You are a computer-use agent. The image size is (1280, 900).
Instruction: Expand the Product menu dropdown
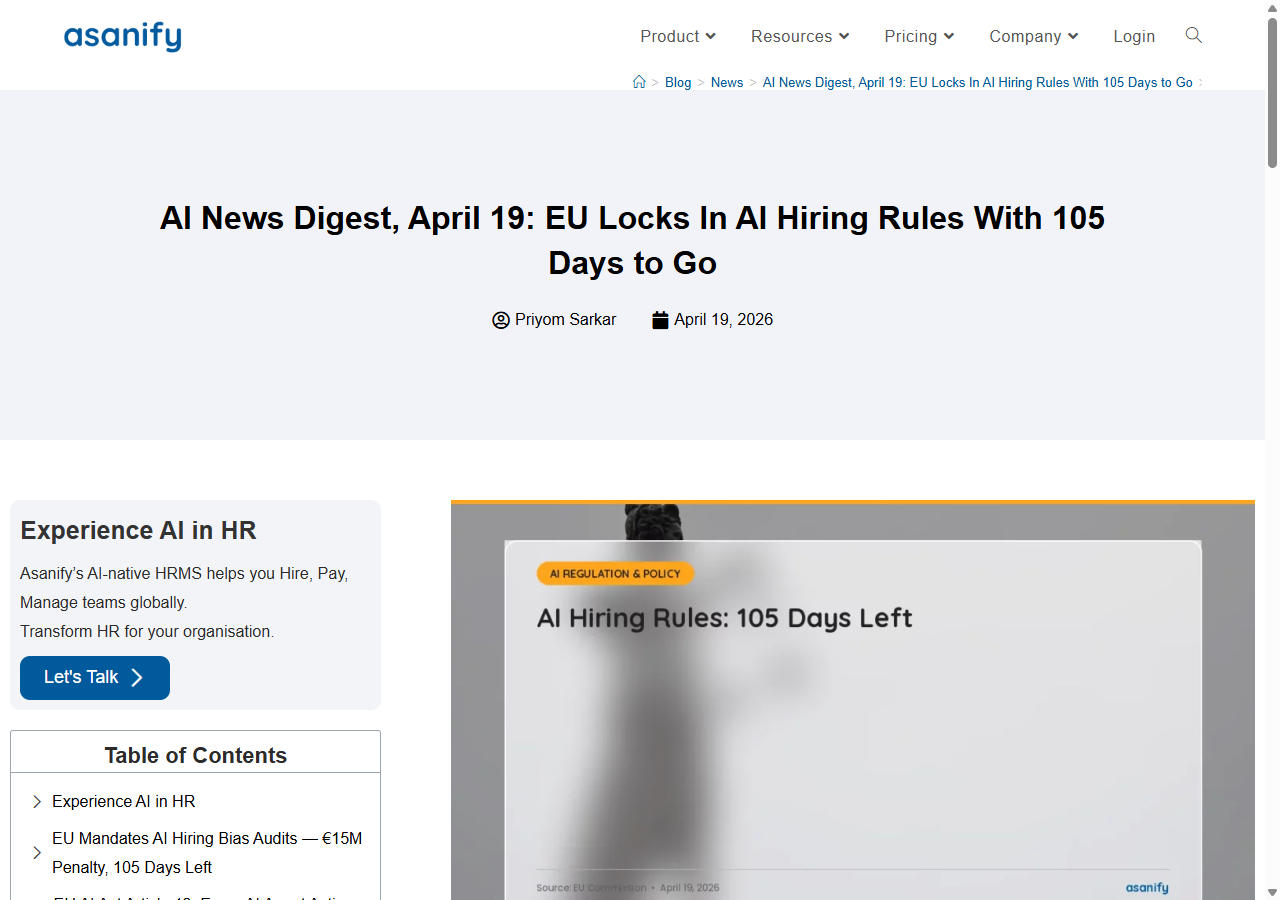(x=678, y=36)
